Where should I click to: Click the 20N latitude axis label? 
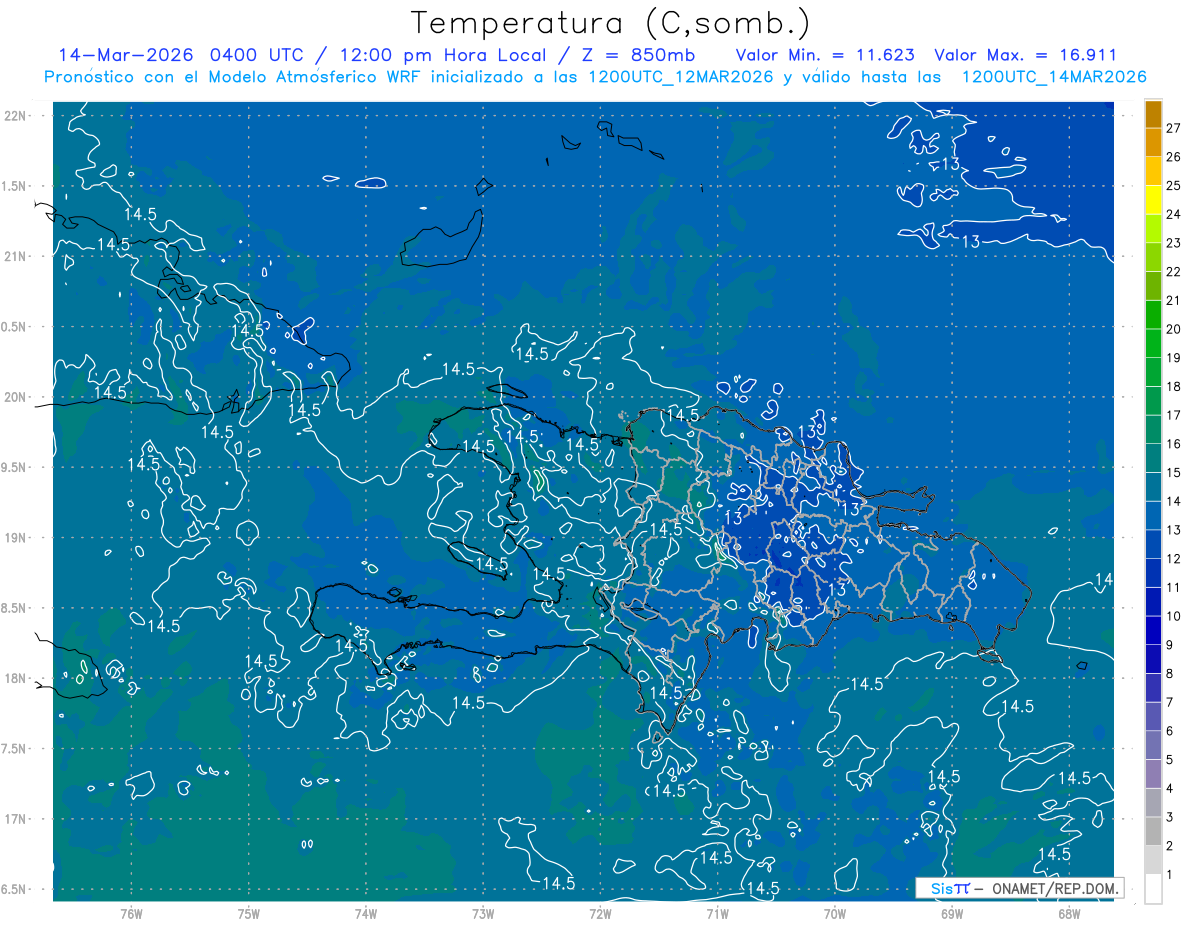pyautogui.click(x=17, y=397)
